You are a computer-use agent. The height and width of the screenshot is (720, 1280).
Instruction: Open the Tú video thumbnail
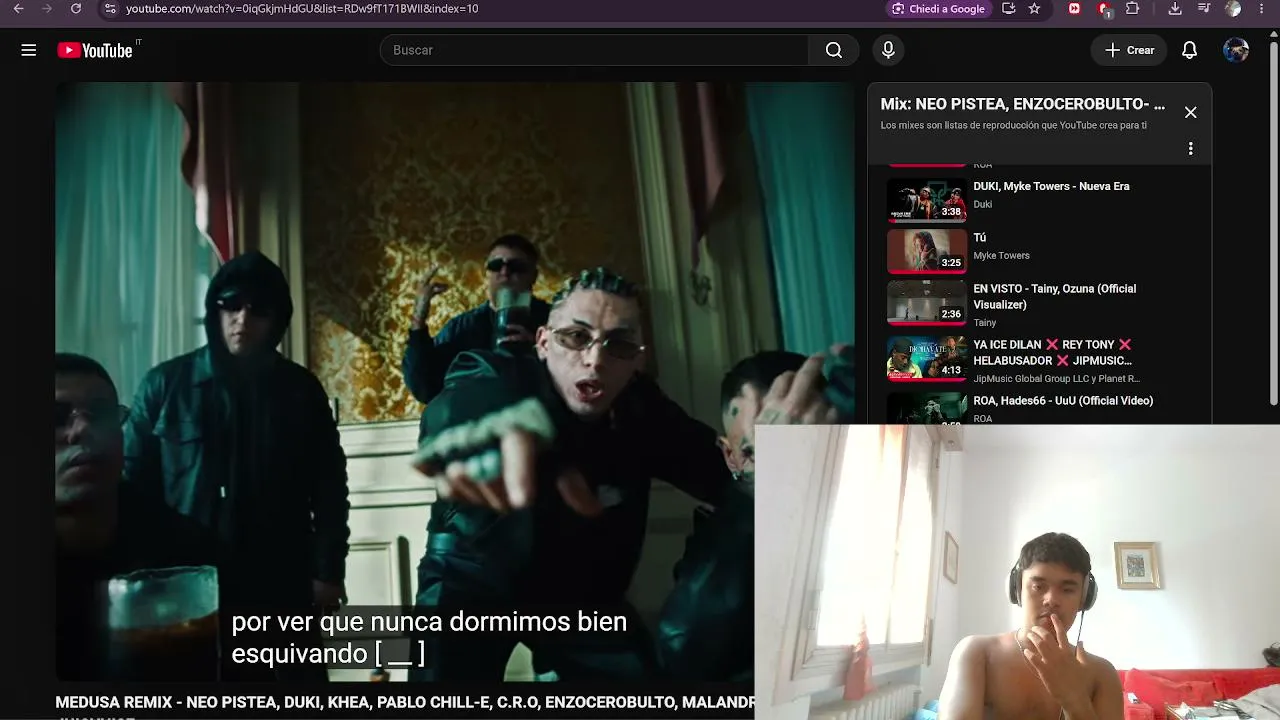[x=927, y=251]
